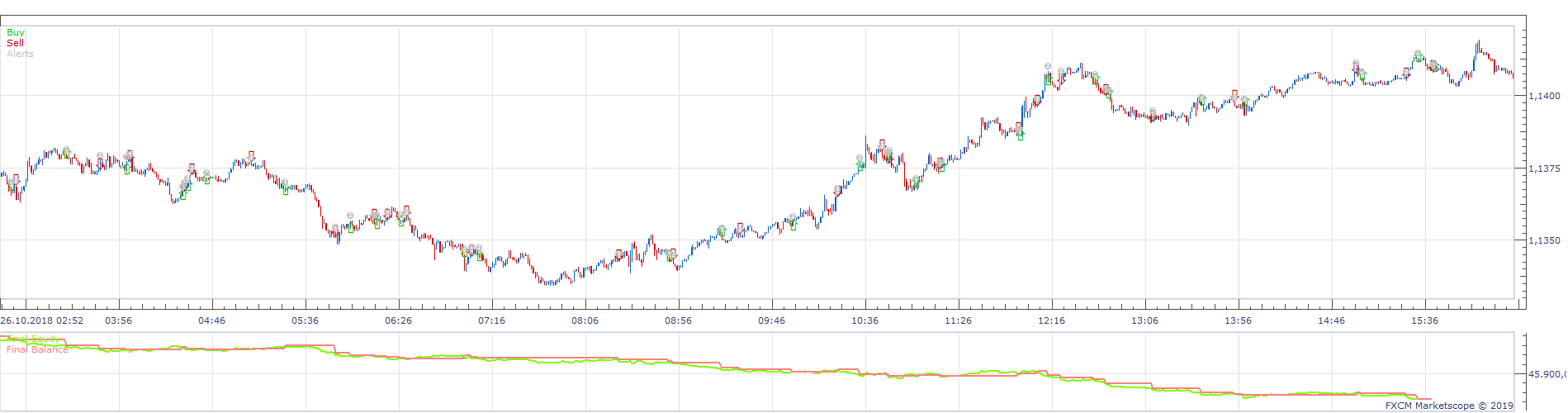Click the 14:46 time axis label

tap(1331, 320)
